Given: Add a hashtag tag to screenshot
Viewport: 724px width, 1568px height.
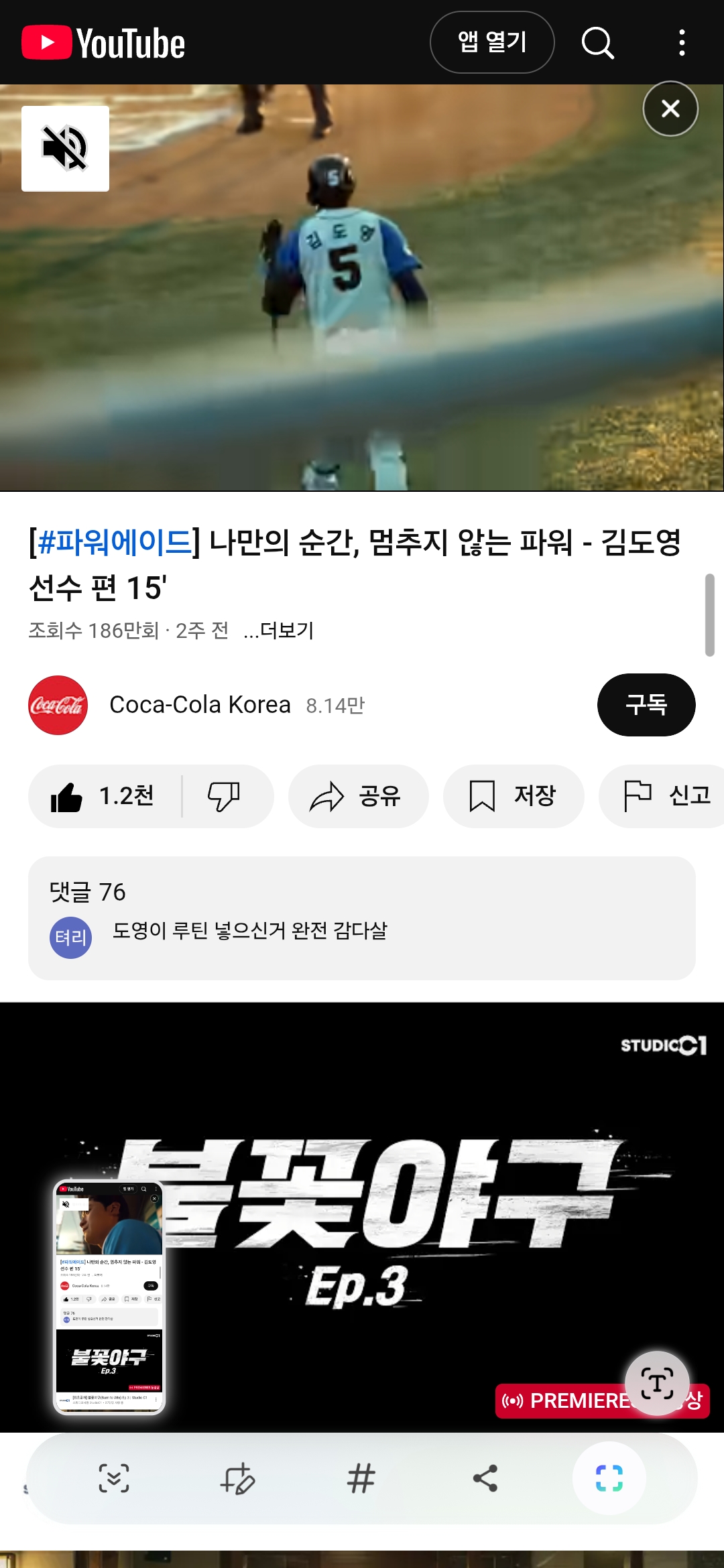Looking at the screenshot, I should point(361,1478).
